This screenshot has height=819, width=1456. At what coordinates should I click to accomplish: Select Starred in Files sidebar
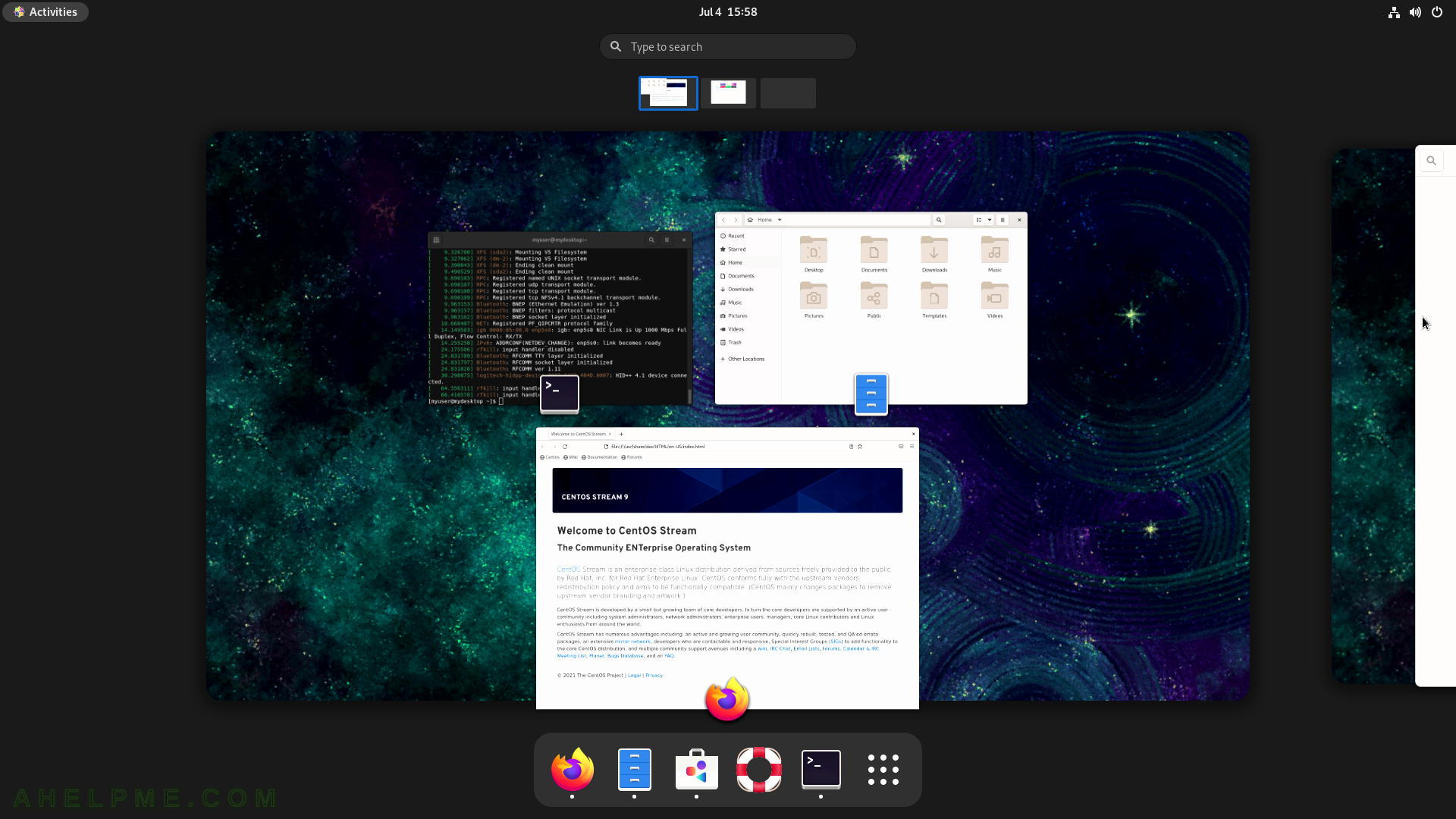point(748,249)
